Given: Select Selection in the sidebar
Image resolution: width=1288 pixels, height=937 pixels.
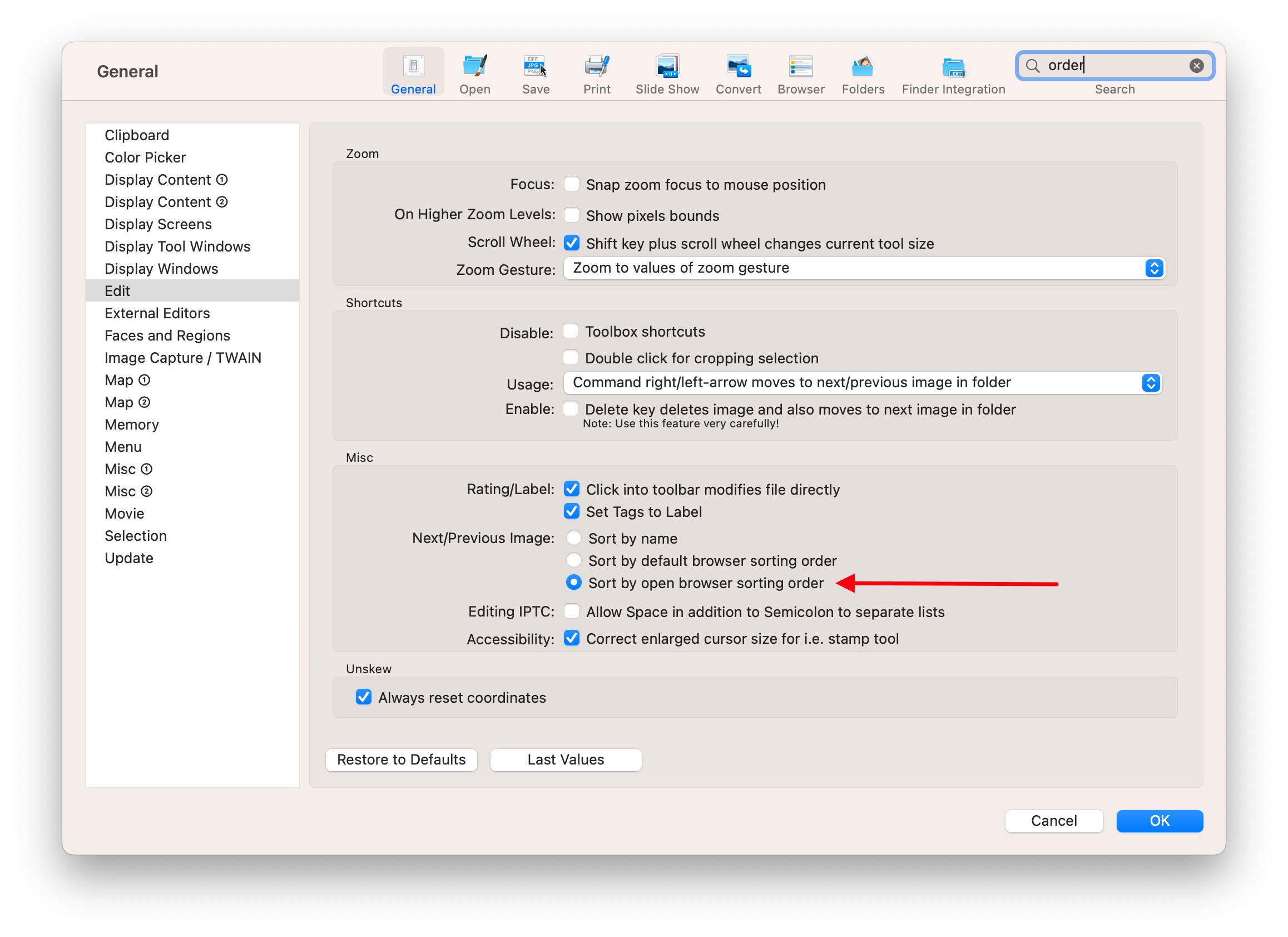Looking at the screenshot, I should tap(192, 535).
